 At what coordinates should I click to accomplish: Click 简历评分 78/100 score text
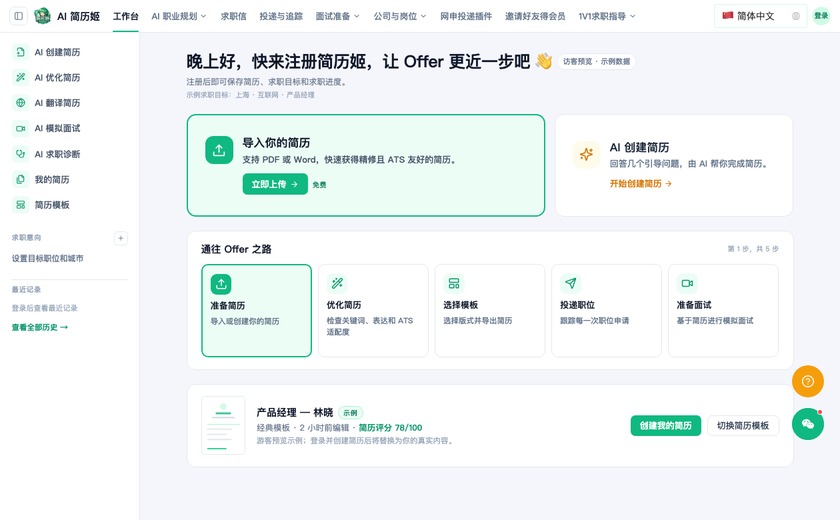pos(390,427)
